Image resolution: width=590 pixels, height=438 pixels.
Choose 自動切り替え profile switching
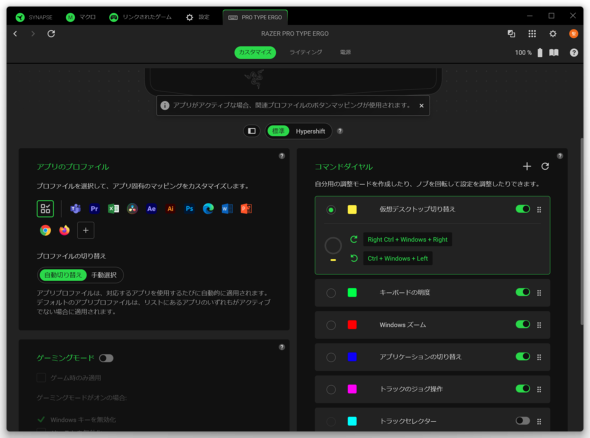63,275
